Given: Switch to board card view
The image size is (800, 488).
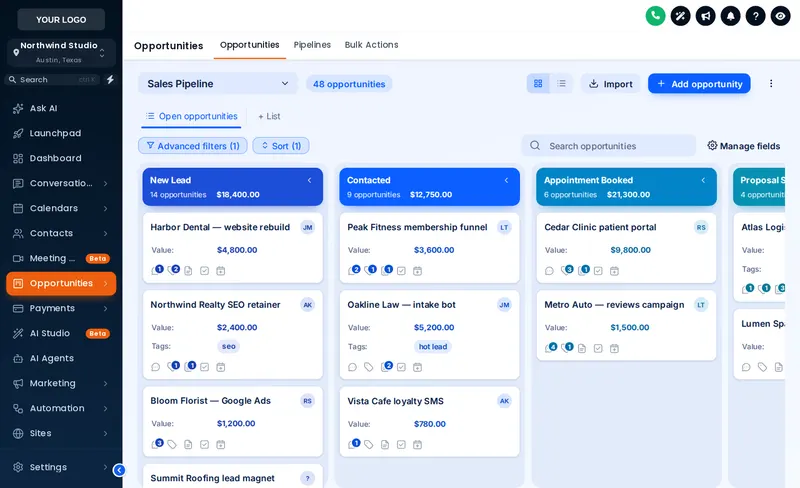Looking at the screenshot, I should coord(538,84).
